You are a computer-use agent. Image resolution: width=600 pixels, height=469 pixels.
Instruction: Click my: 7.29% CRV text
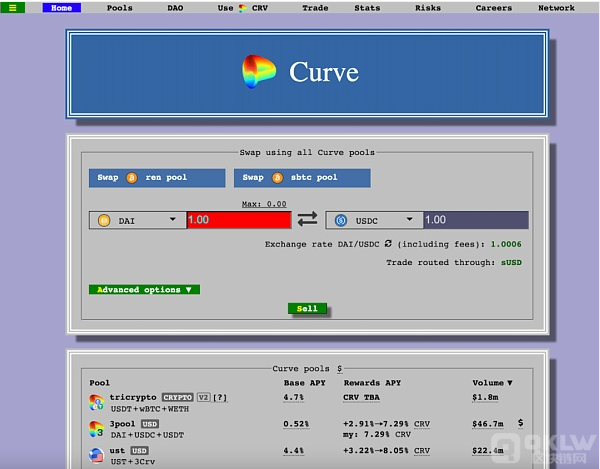[377, 435]
